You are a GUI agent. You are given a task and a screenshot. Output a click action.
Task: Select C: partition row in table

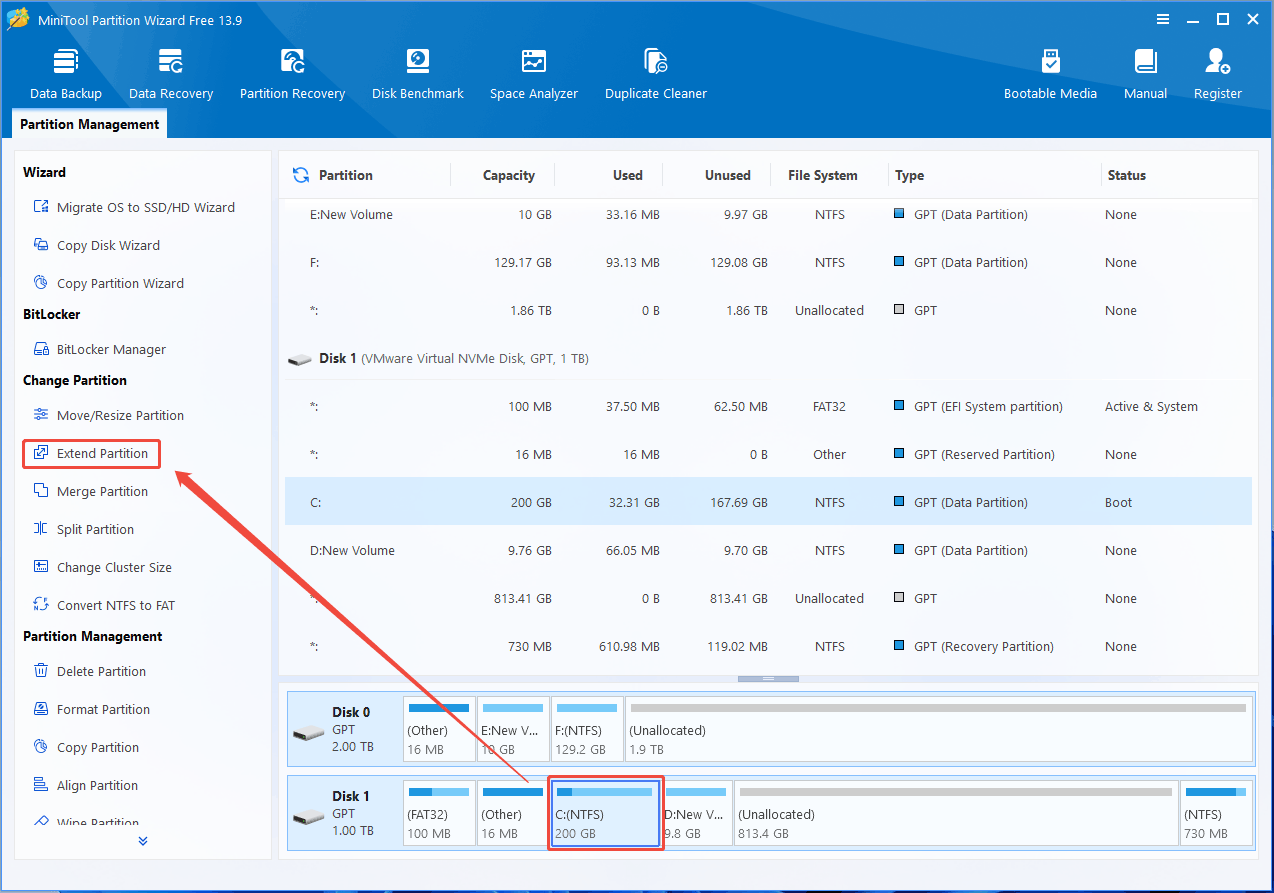coord(768,502)
